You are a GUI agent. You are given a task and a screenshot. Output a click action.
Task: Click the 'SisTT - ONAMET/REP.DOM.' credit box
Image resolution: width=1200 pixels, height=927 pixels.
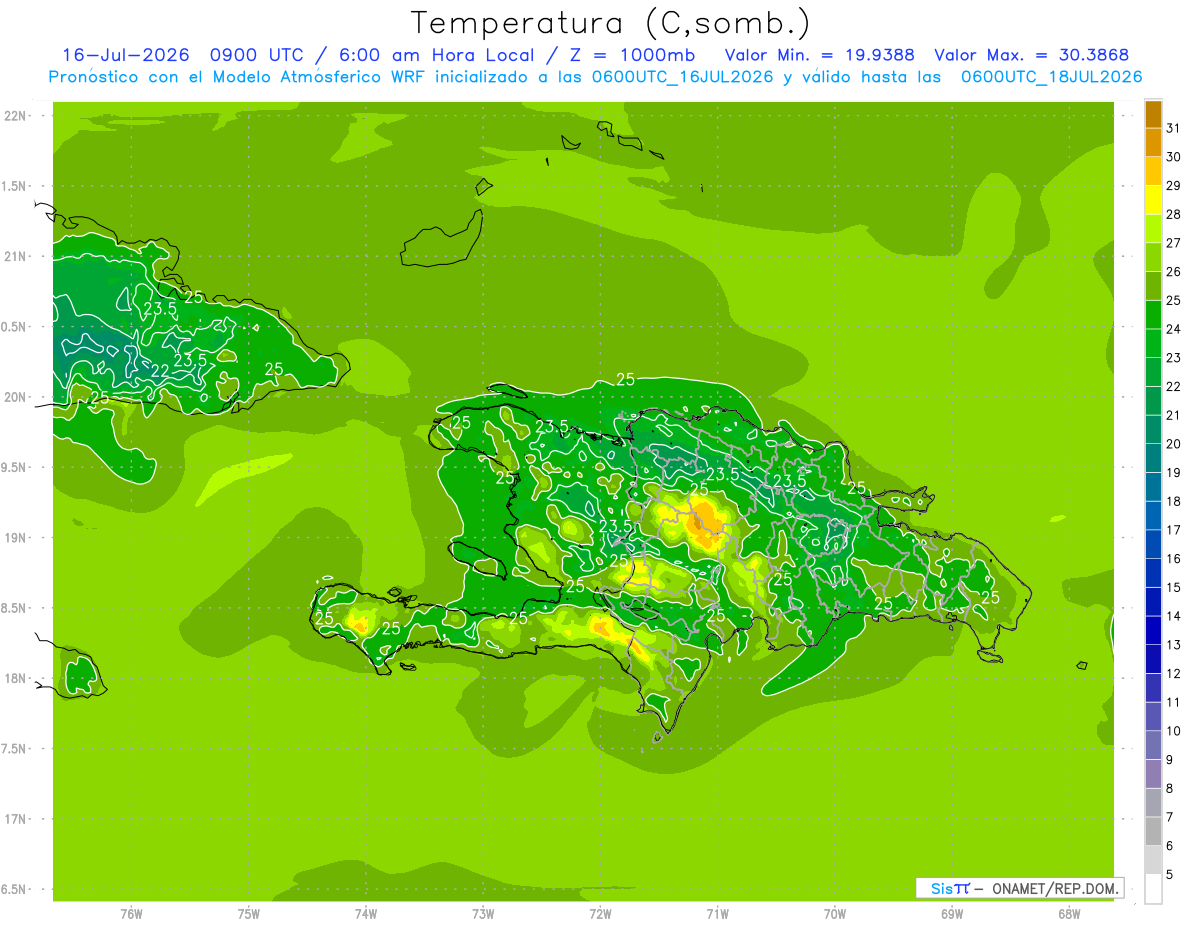(x=1019, y=888)
